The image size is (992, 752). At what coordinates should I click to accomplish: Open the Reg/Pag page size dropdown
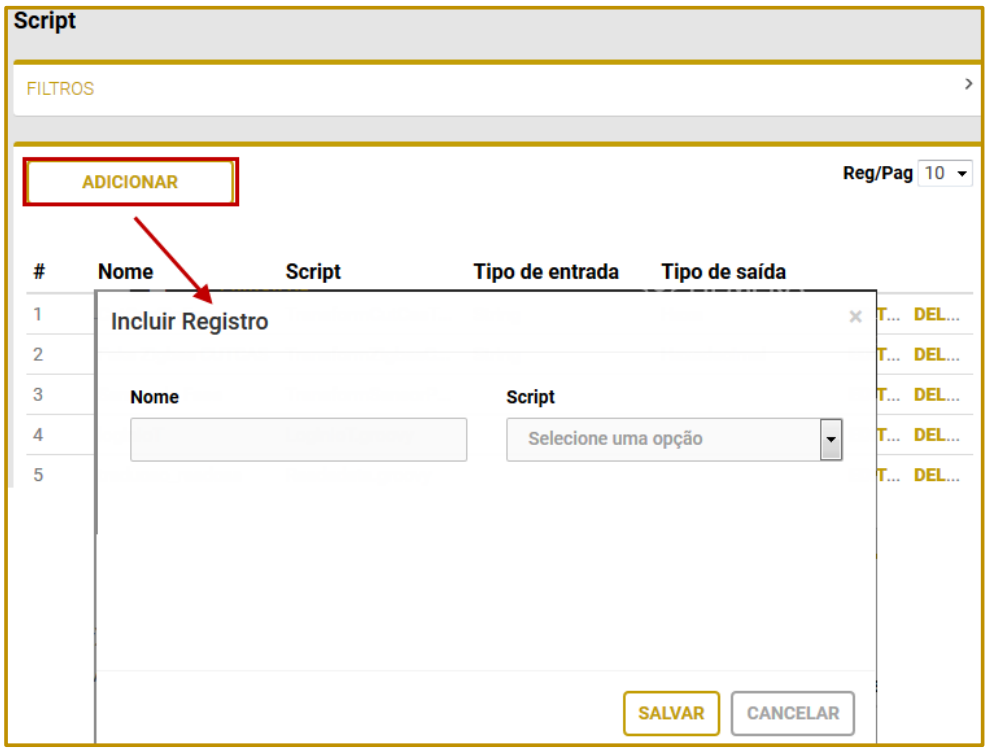point(945,173)
